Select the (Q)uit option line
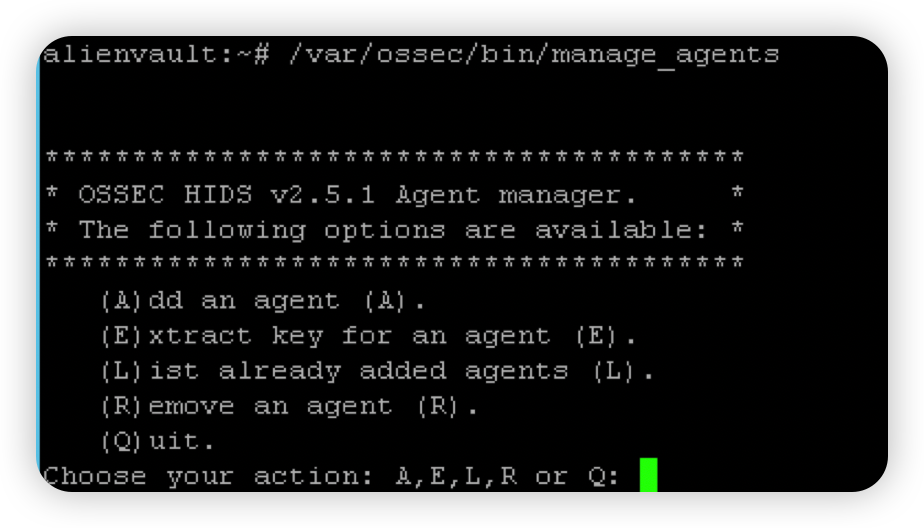 [157, 441]
